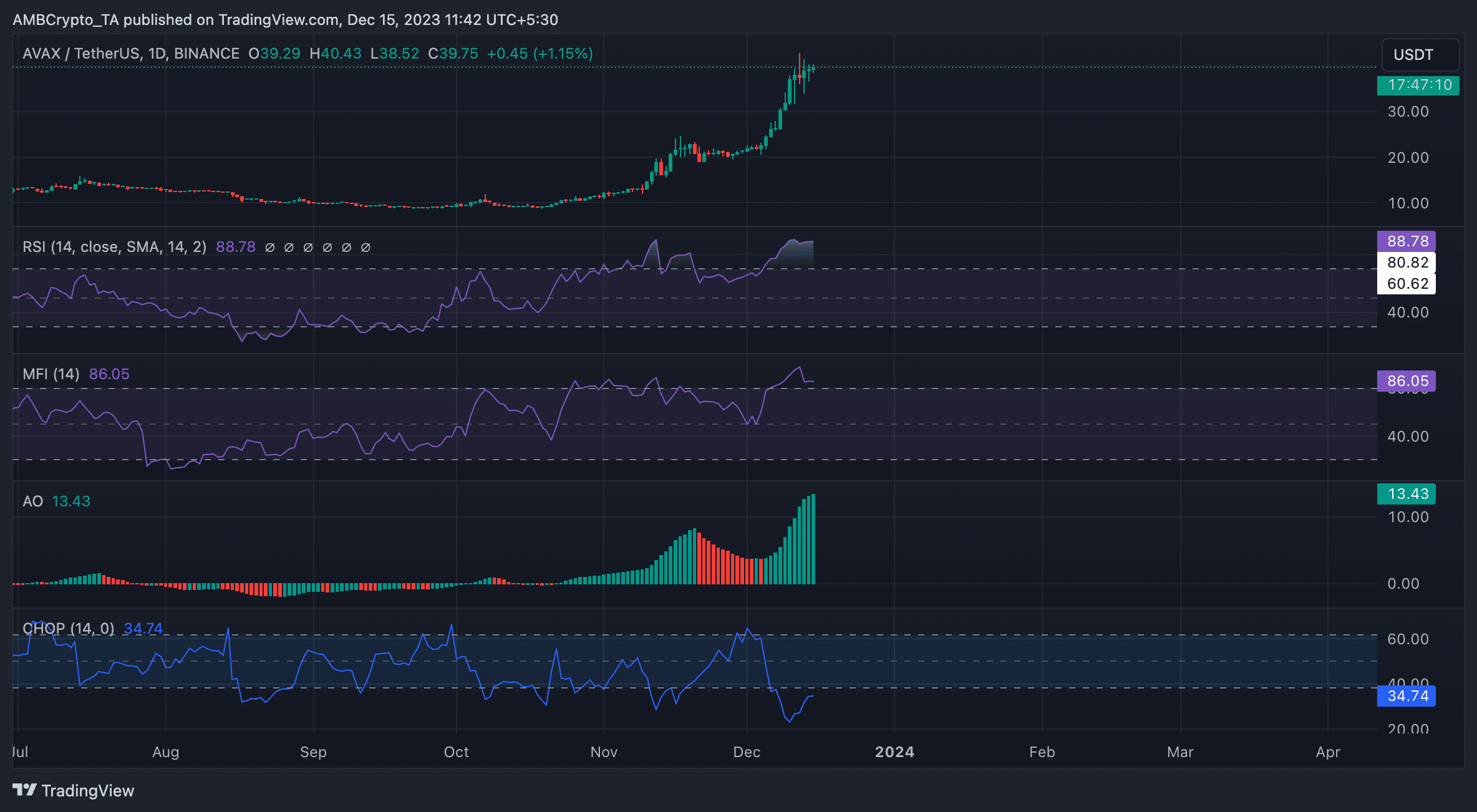The width and height of the screenshot is (1477, 812).
Task: Click the 17:47:10 countdown price label
Action: click(1418, 85)
